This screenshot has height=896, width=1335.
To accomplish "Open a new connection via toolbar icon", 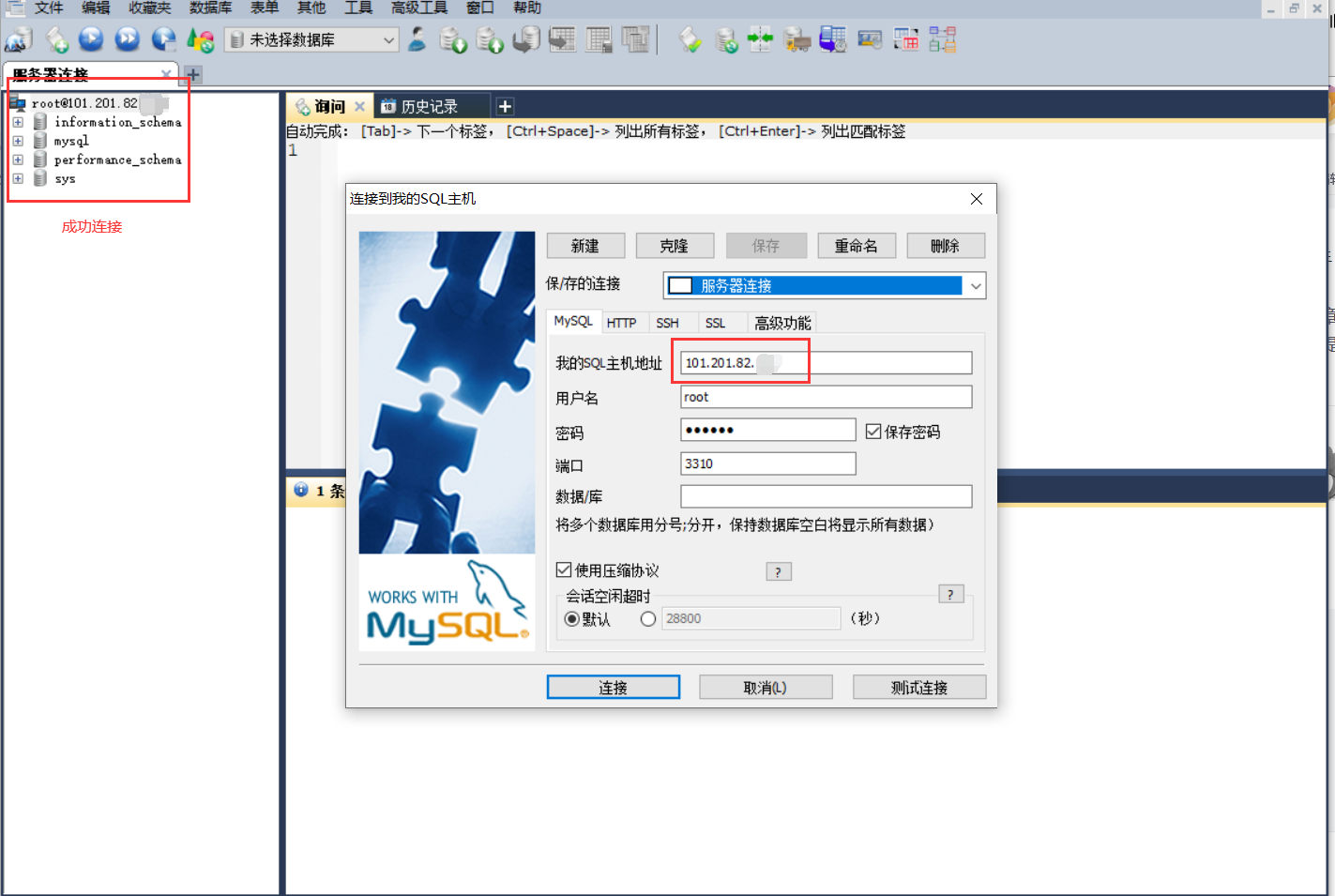I will pyautogui.click(x=19, y=39).
